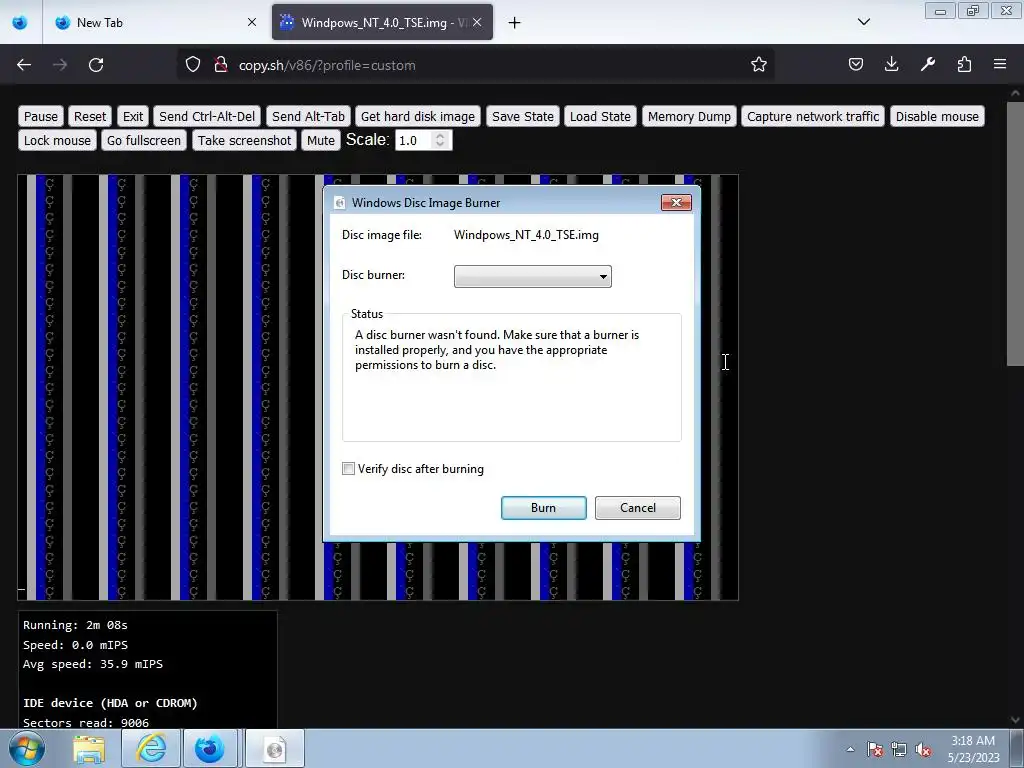The image size is (1024, 768).
Task: Click Send Alt-Tab
Action: pos(308,116)
